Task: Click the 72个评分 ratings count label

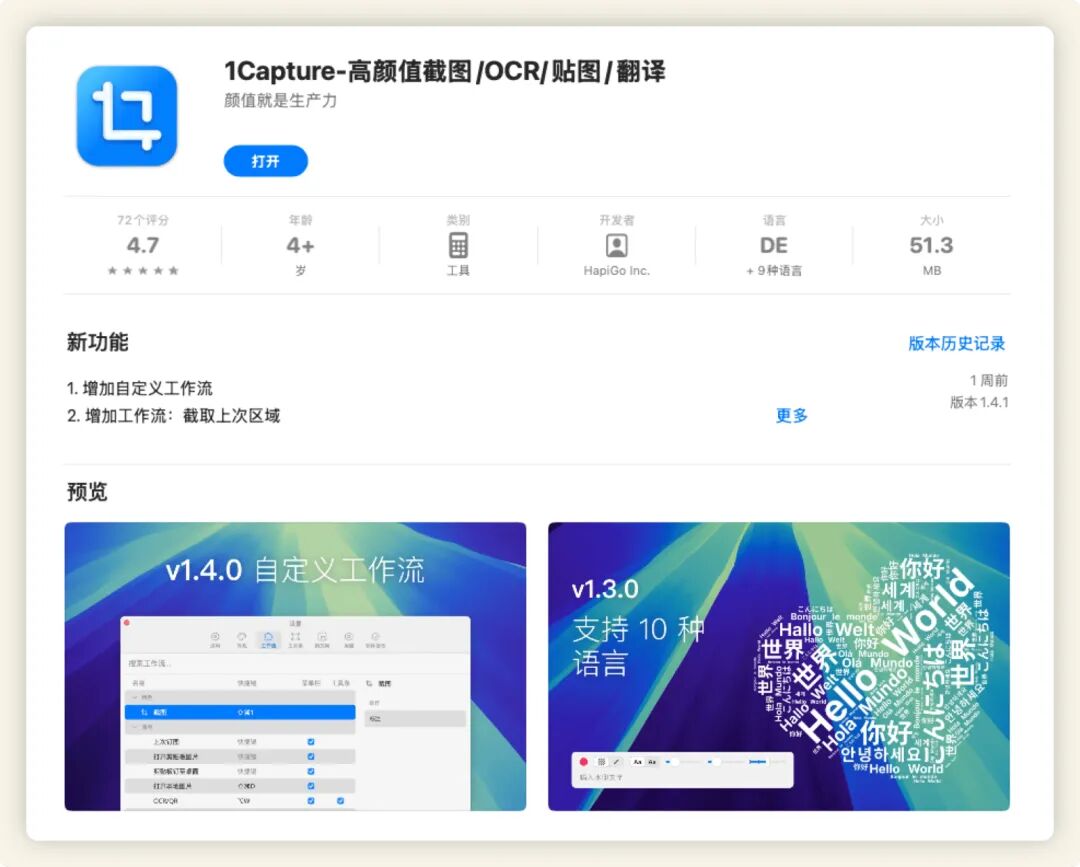Action: pos(143,220)
